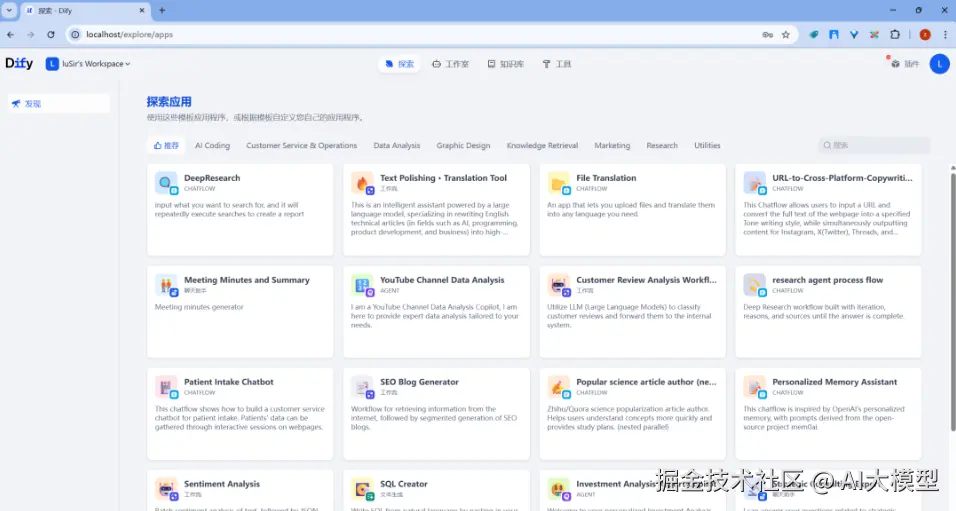This screenshot has width=956, height=511.
Task: Filter by Research category
Action: coord(662,145)
